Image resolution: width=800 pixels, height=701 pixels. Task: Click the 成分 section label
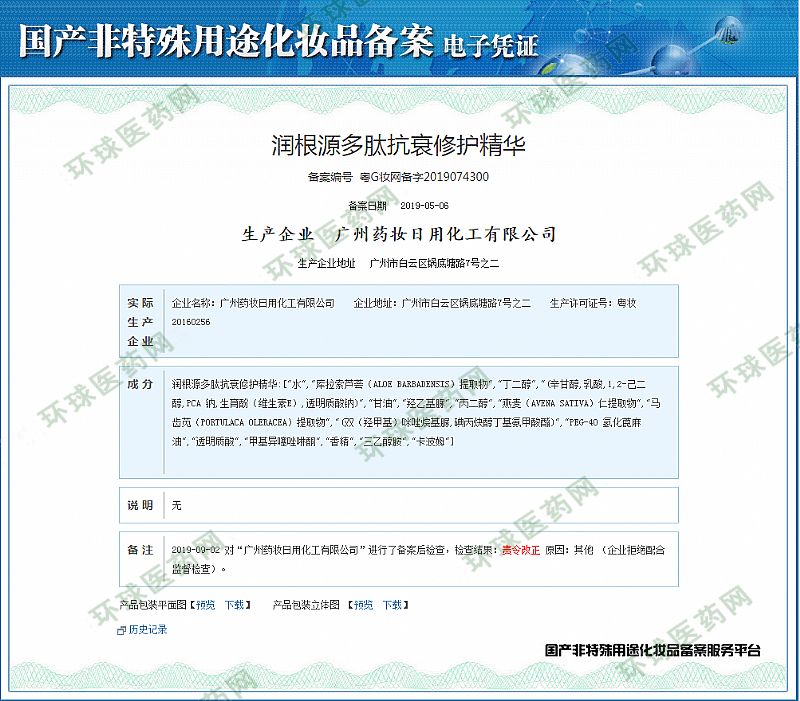(x=140, y=384)
